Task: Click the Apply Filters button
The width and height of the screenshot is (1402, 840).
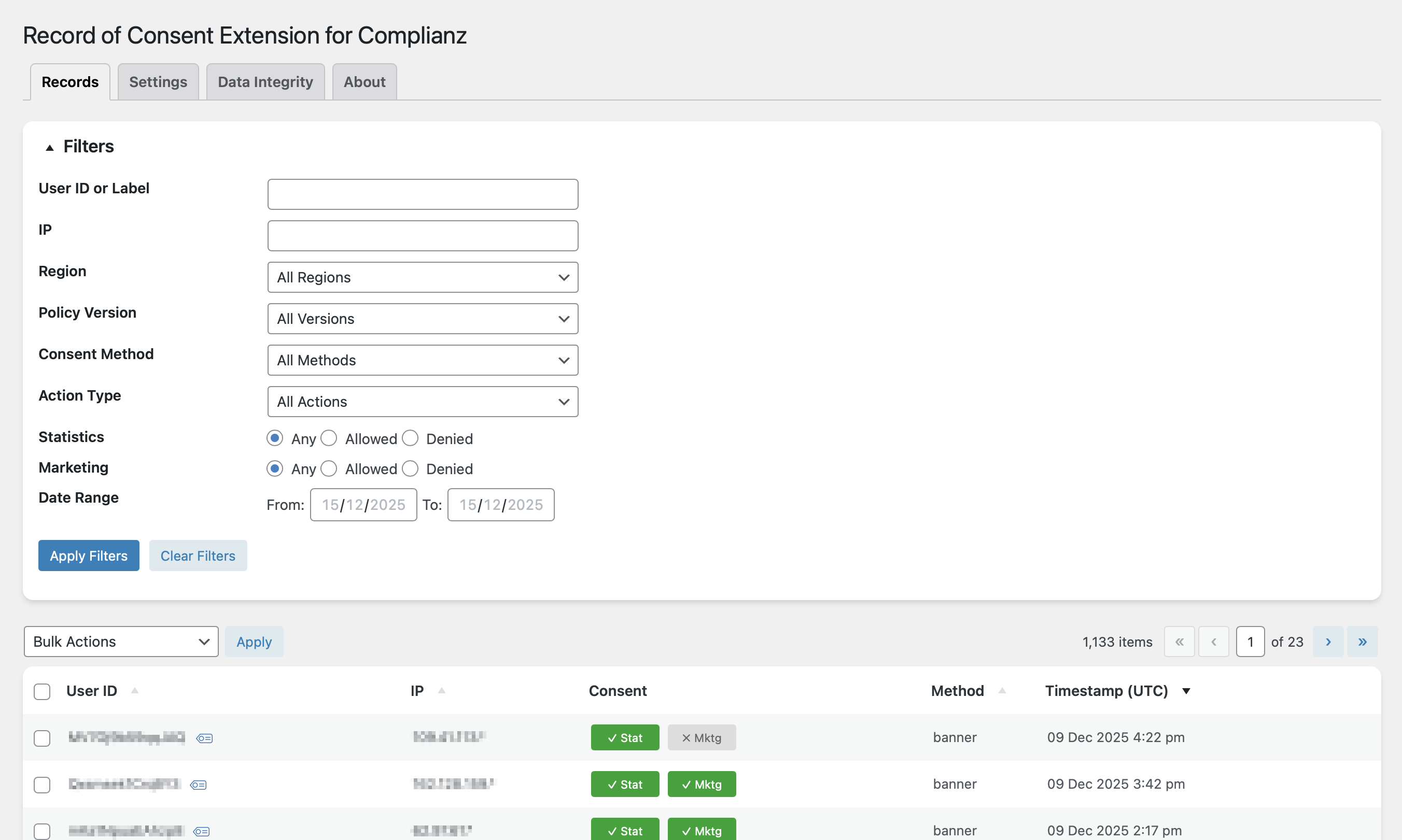Action: click(89, 556)
